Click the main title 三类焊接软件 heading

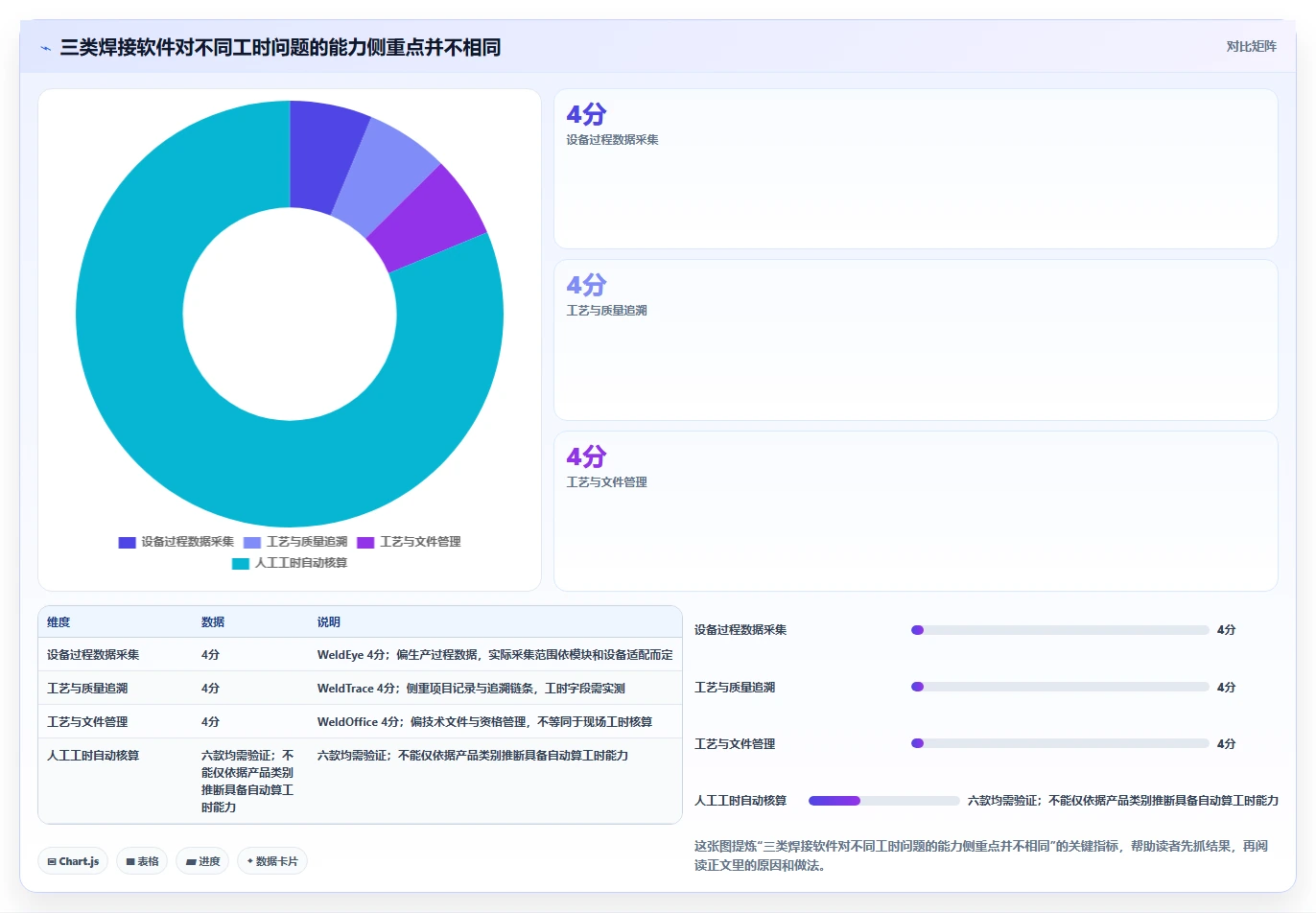280,47
